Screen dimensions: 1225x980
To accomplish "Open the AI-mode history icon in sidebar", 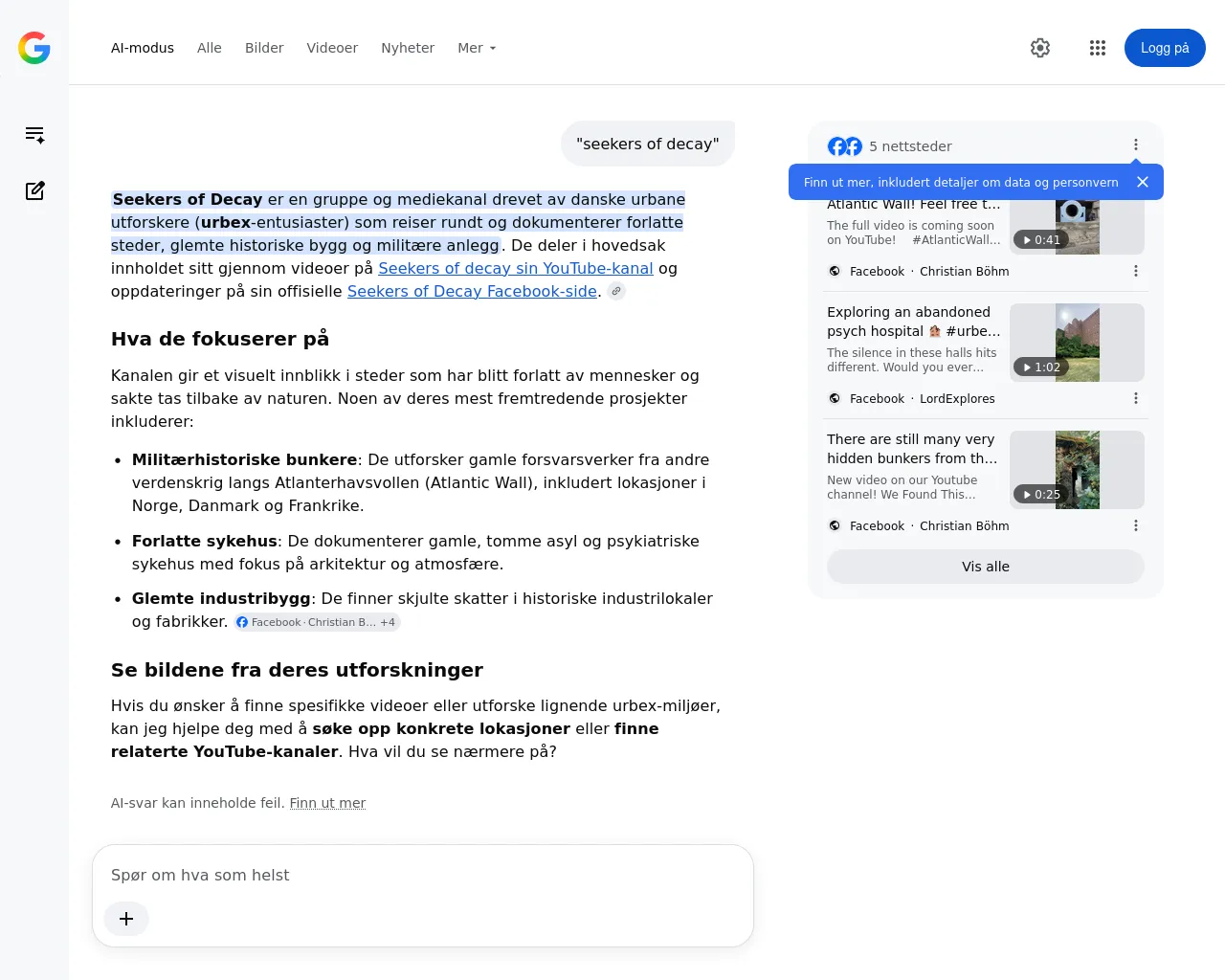I will pos(34,135).
